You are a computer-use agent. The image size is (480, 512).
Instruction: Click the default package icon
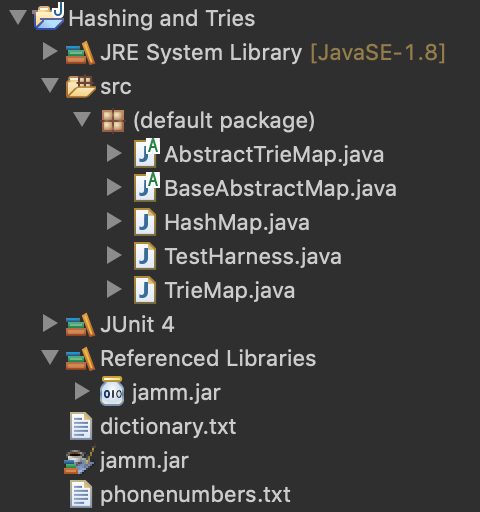click(113, 121)
